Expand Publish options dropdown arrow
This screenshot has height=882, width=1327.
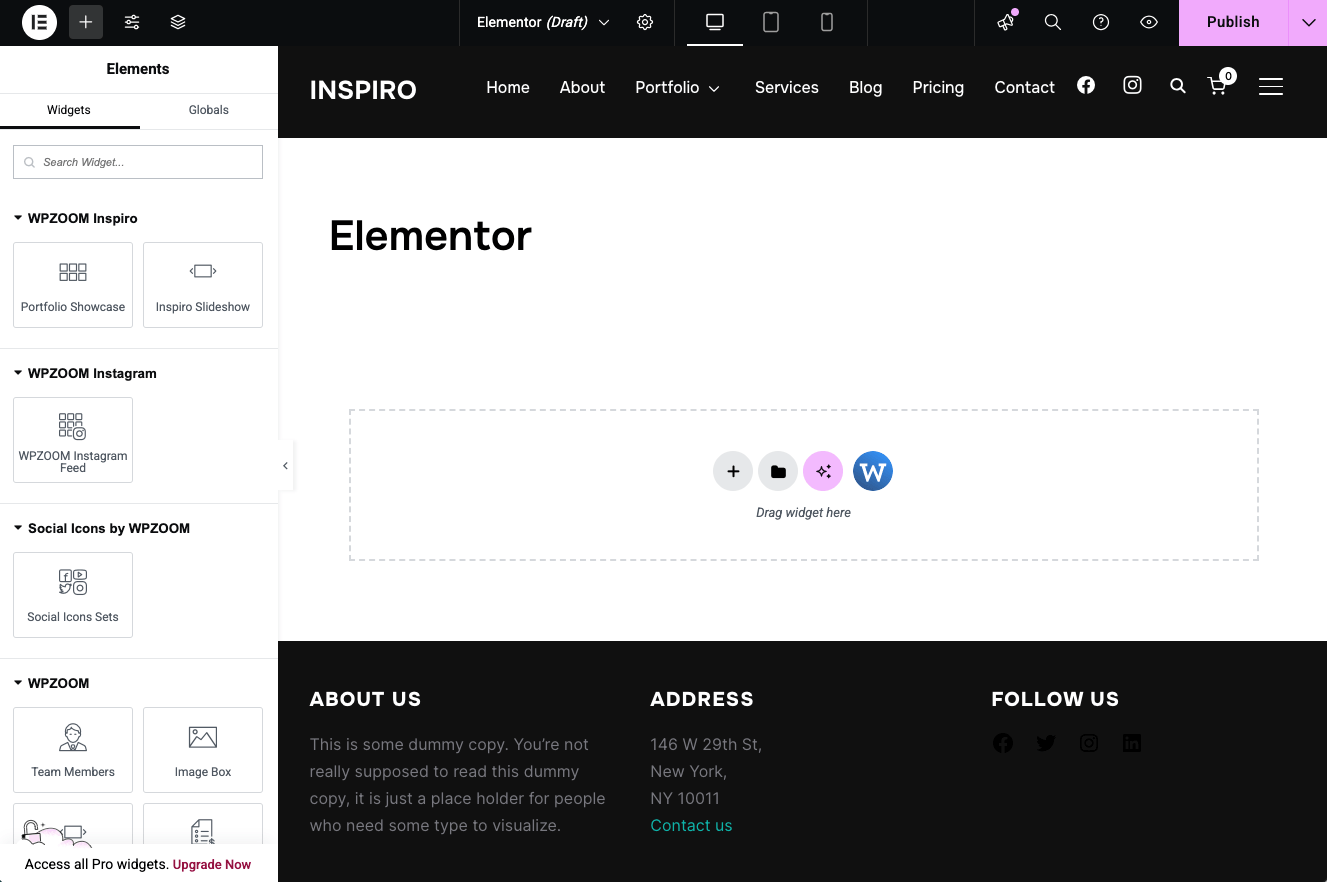pyautogui.click(x=1308, y=22)
